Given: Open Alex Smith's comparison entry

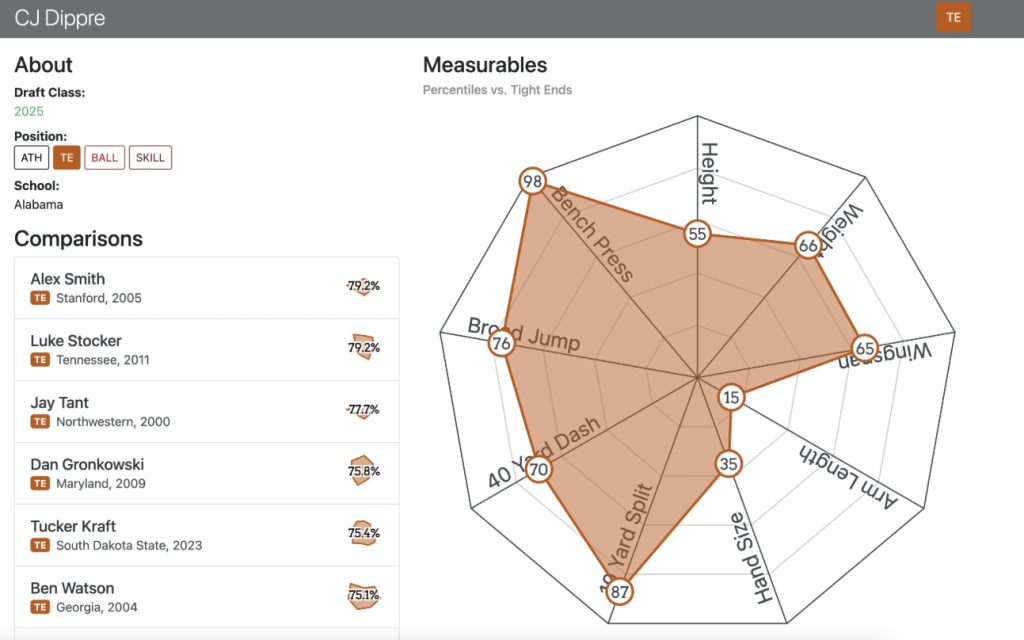Looking at the screenshot, I should tap(67, 279).
